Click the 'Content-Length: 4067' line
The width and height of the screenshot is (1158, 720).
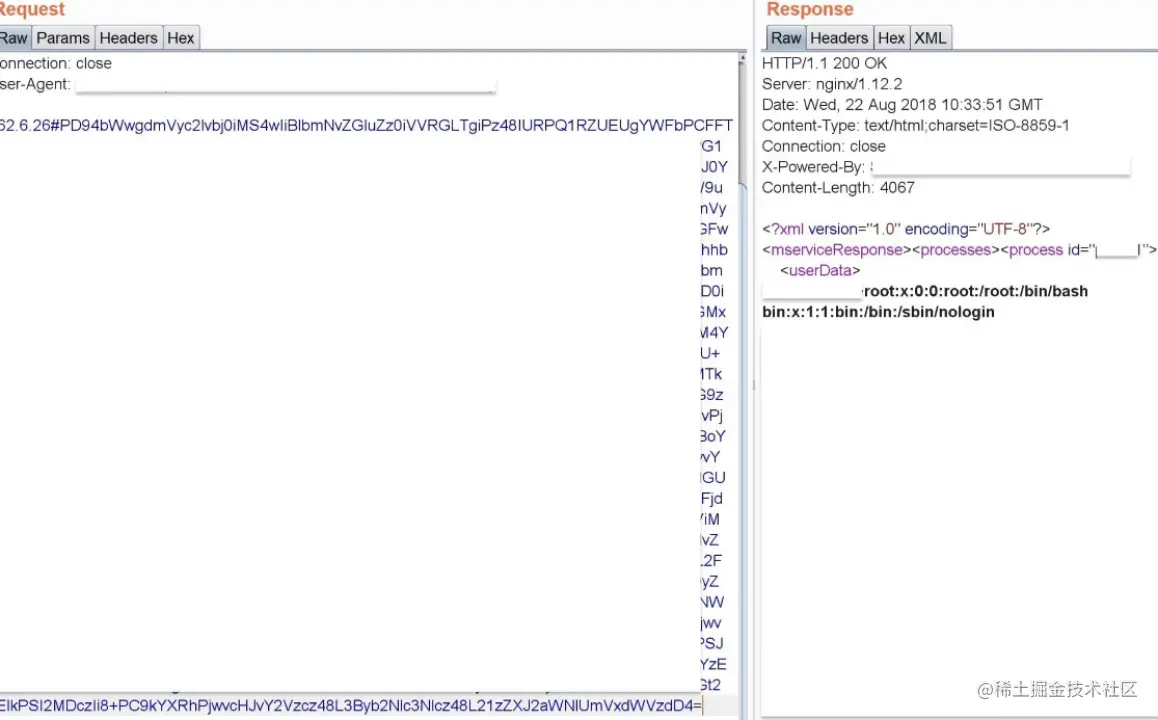click(838, 188)
